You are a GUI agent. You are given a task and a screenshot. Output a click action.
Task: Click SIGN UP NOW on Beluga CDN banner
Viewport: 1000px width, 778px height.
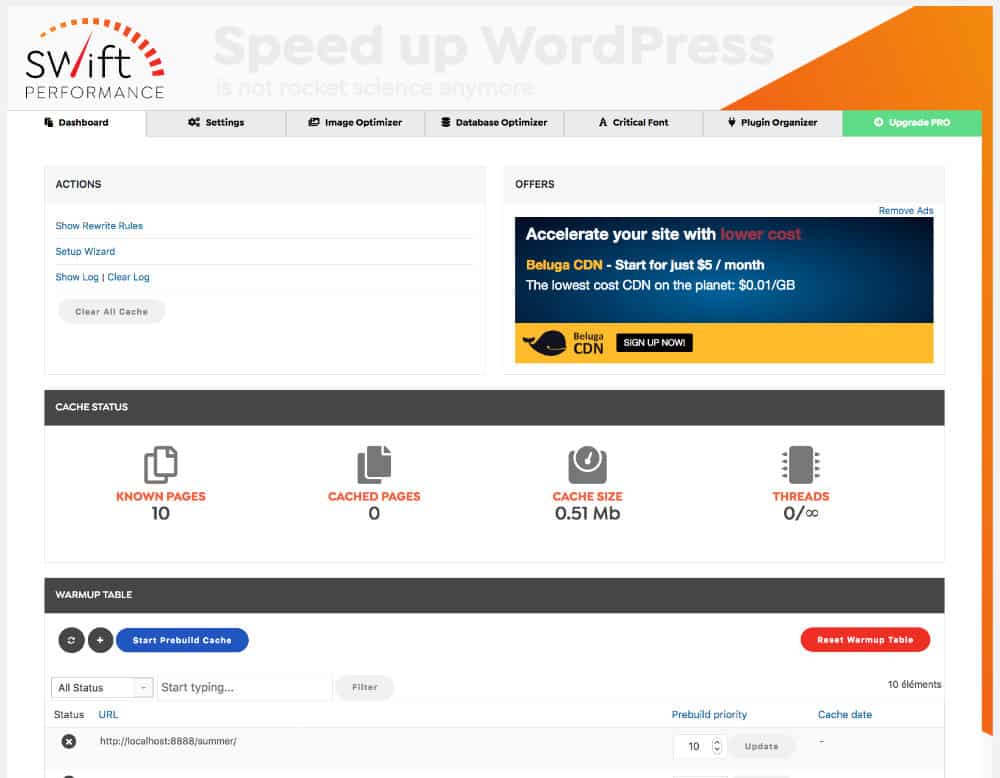tap(654, 343)
